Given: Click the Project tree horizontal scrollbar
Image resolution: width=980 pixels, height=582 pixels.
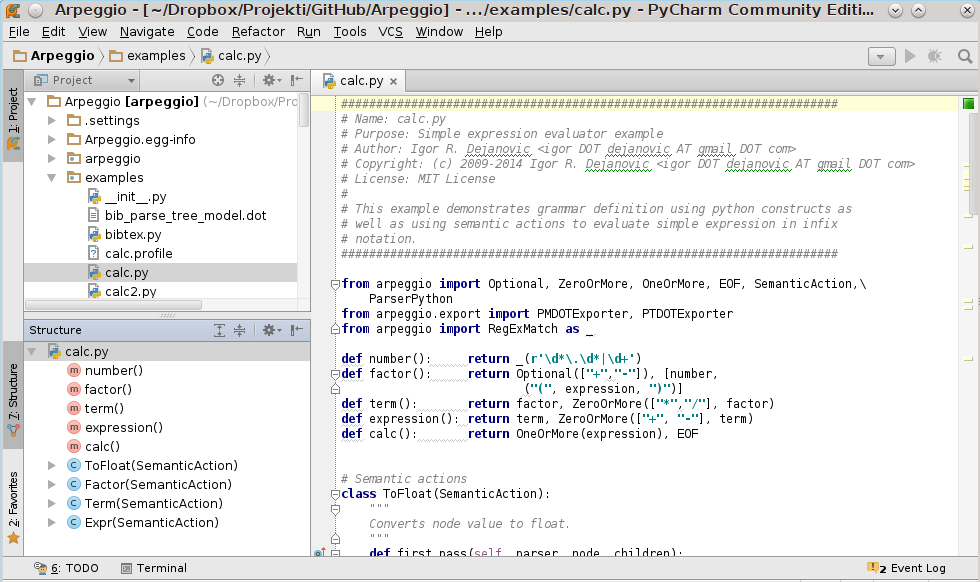Looking at the screenshot, I should coord(113,305).
